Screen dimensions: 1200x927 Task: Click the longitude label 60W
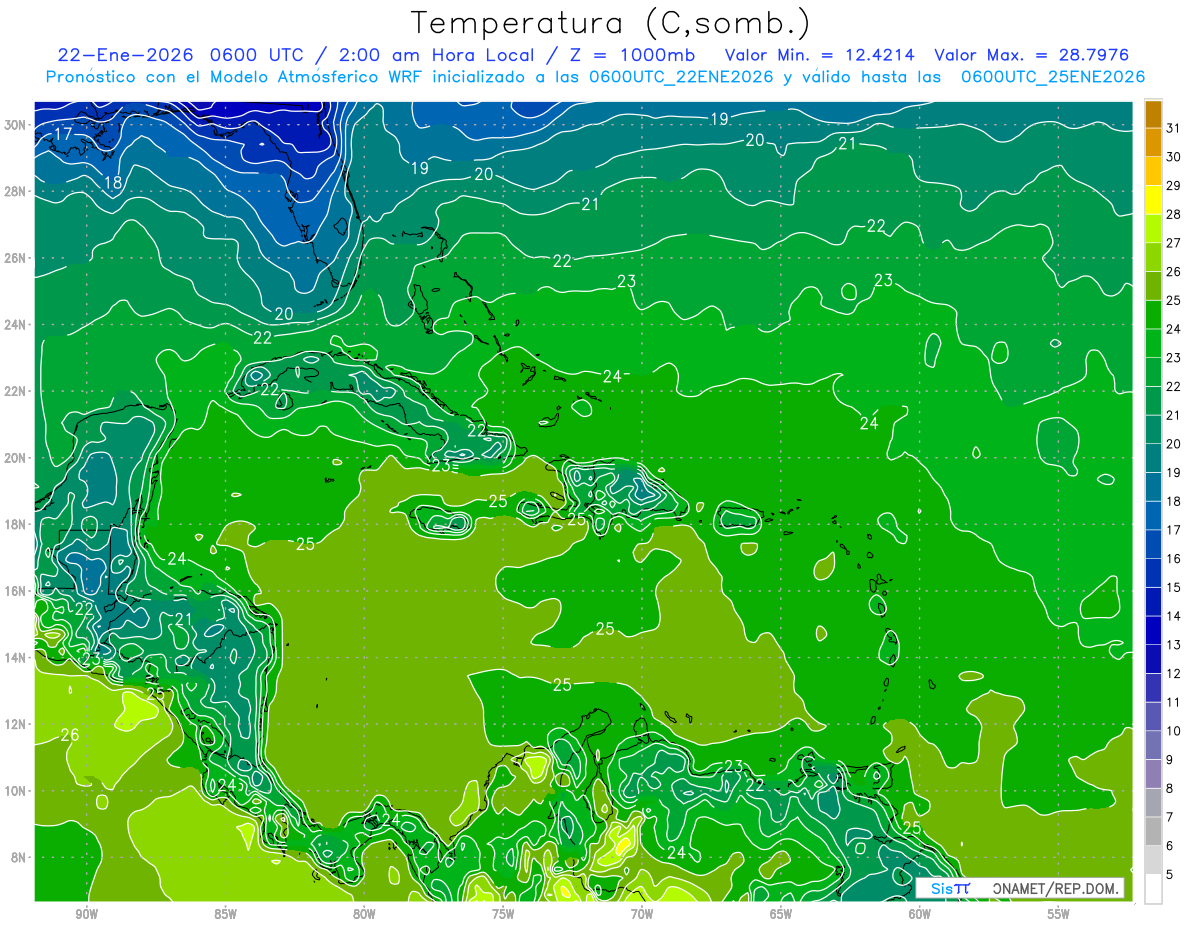tap(919, 914)
